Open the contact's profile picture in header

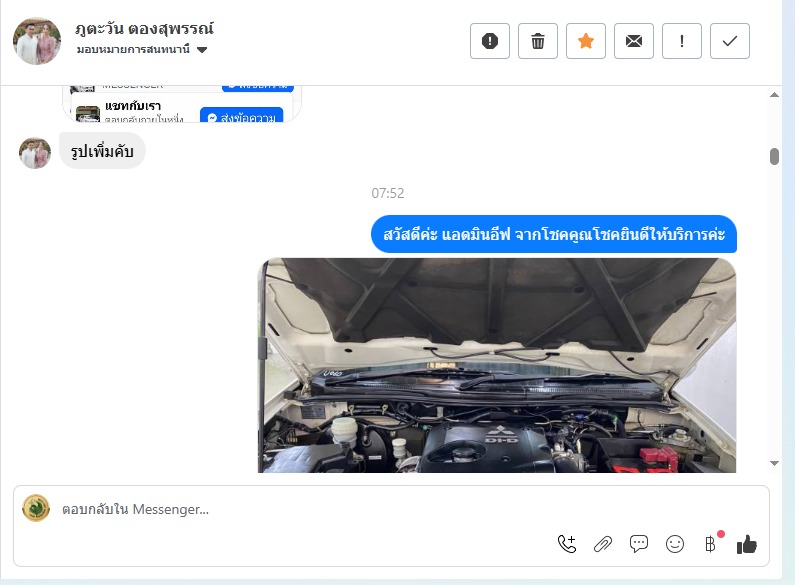(37, 42)
